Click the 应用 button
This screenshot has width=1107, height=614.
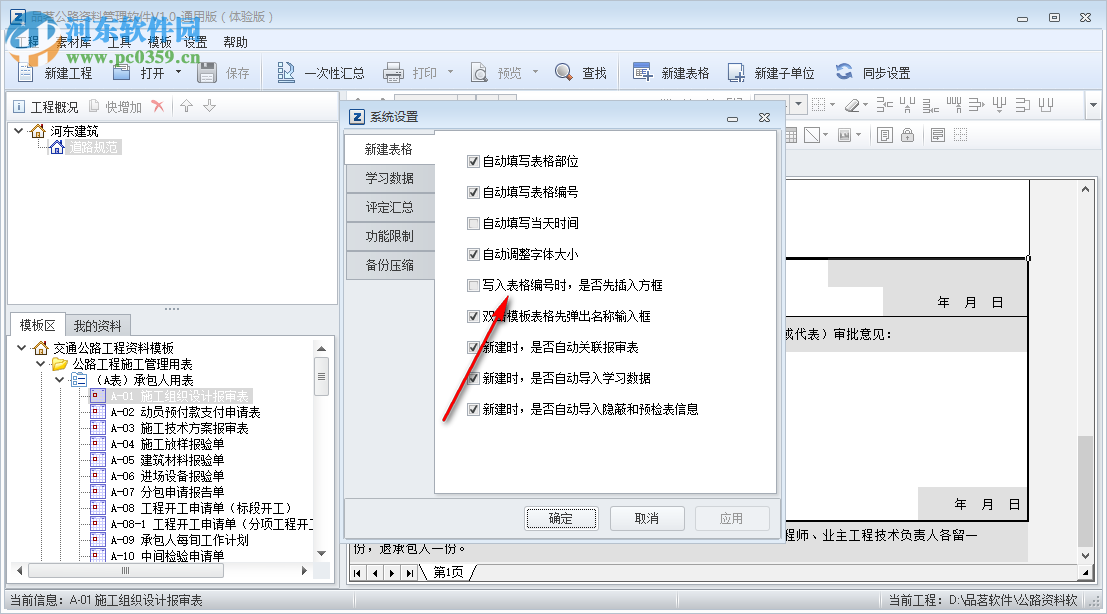(x=732, y=518)
